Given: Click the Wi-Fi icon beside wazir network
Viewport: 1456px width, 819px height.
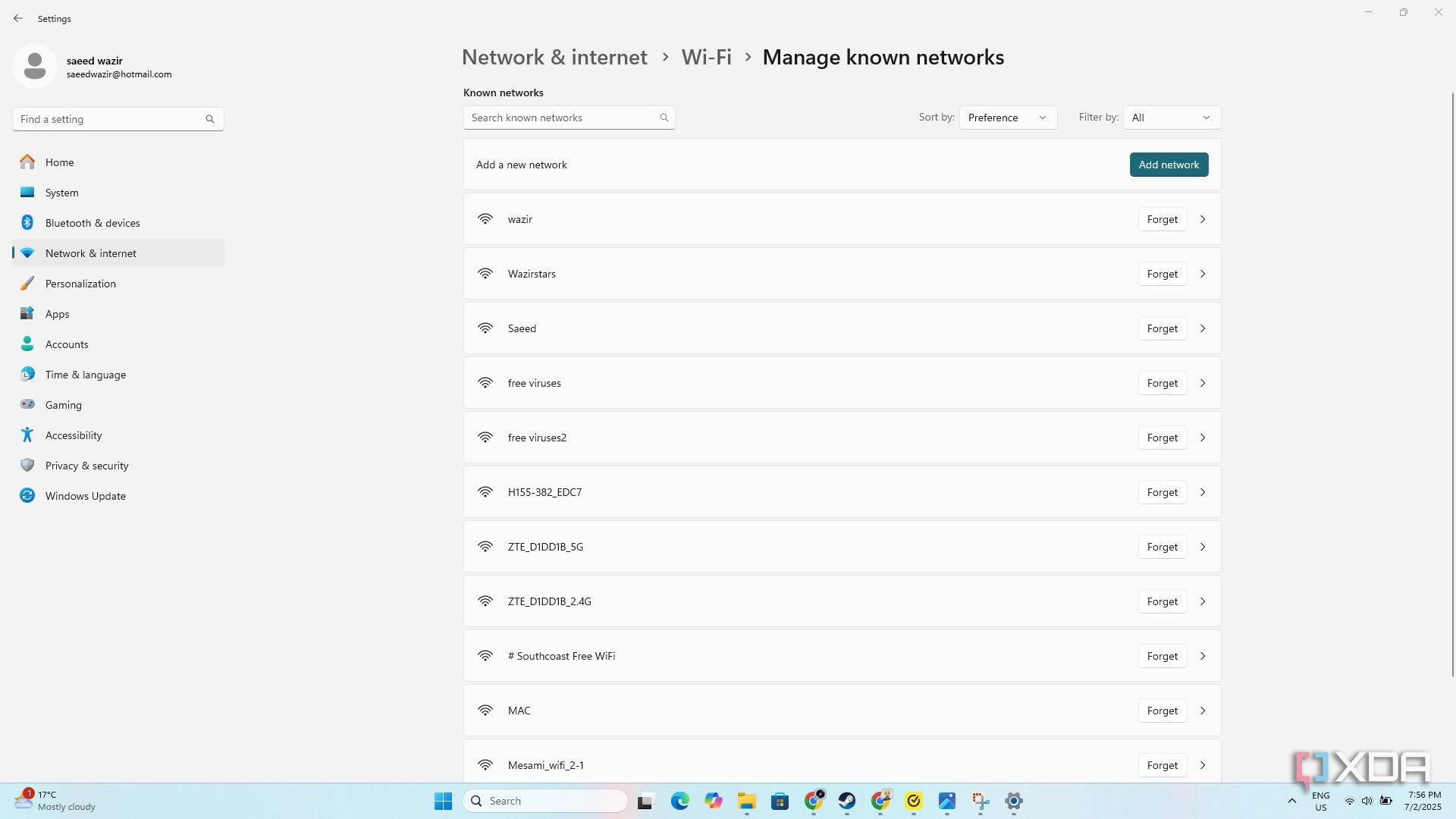Looking at the screenshot, I should point(485,219).
